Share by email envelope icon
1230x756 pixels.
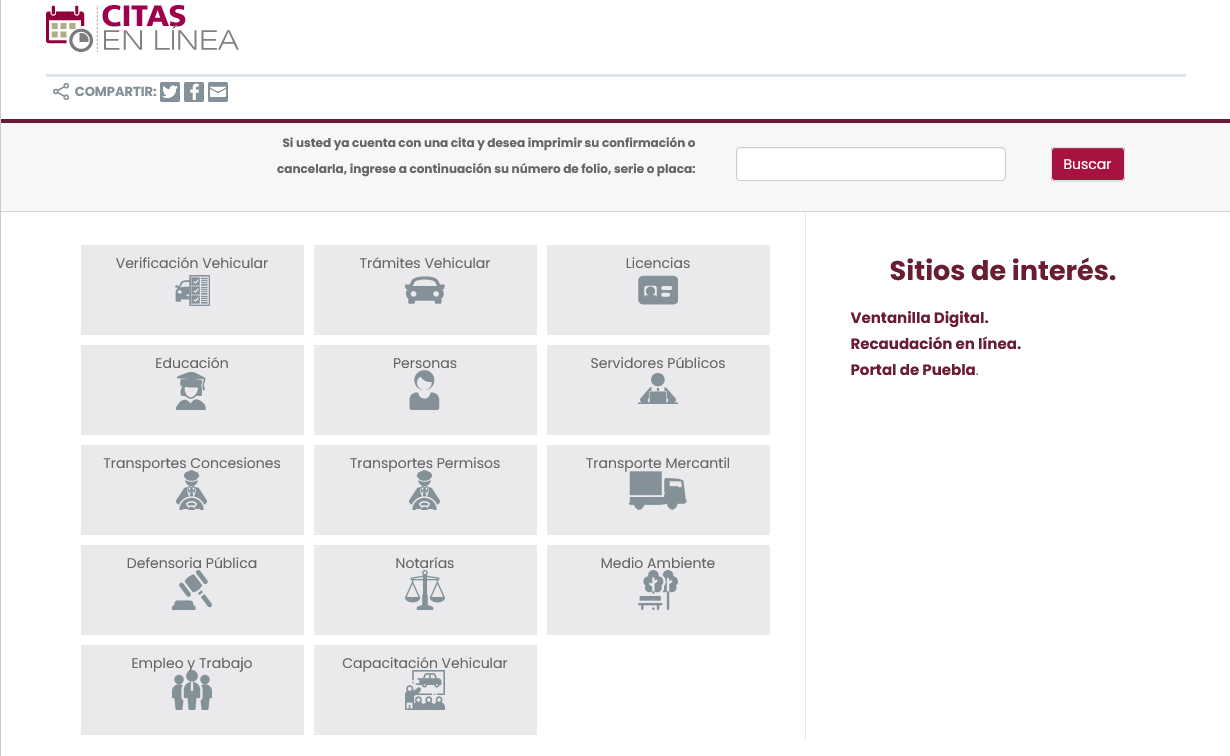point(218,92)
